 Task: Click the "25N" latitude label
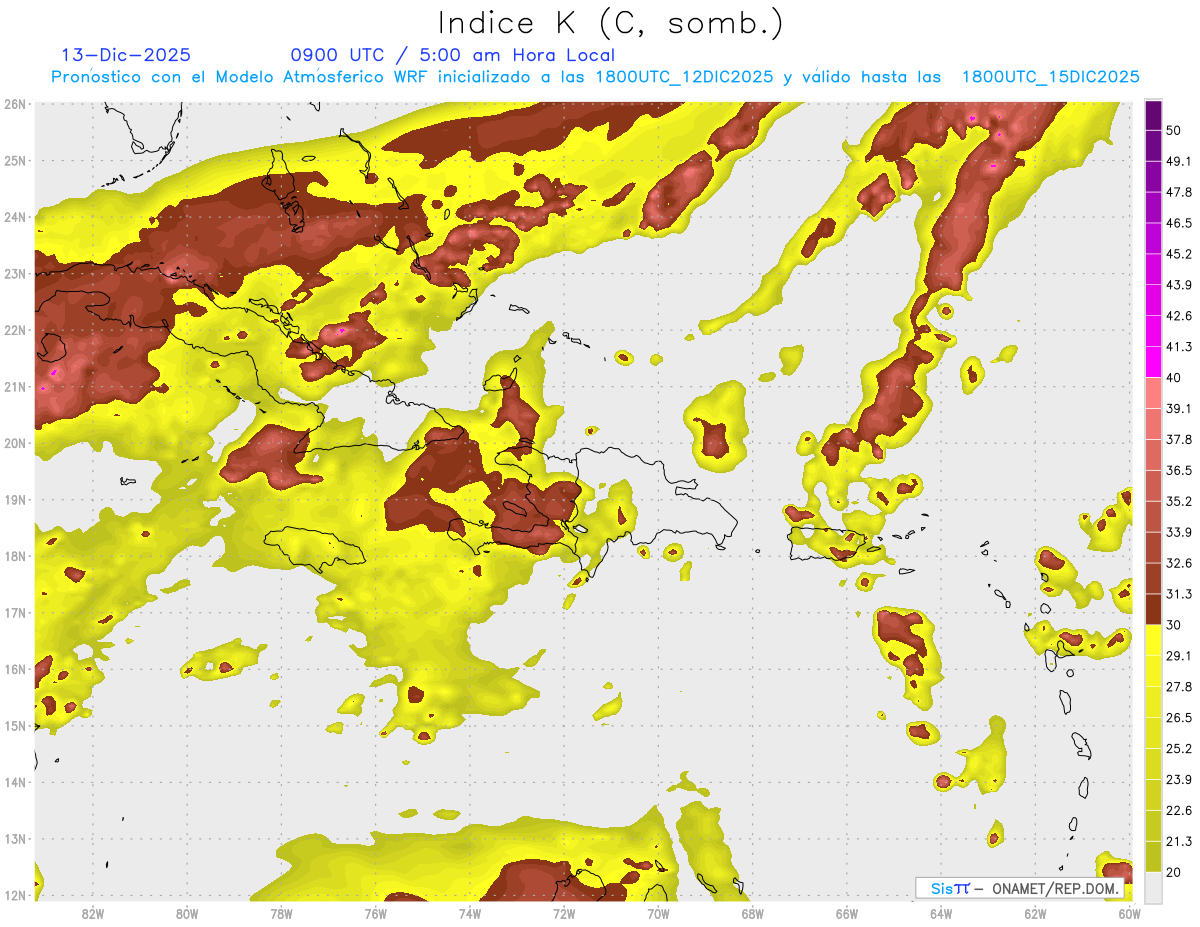pyautogui.click(x=14, y=160)
